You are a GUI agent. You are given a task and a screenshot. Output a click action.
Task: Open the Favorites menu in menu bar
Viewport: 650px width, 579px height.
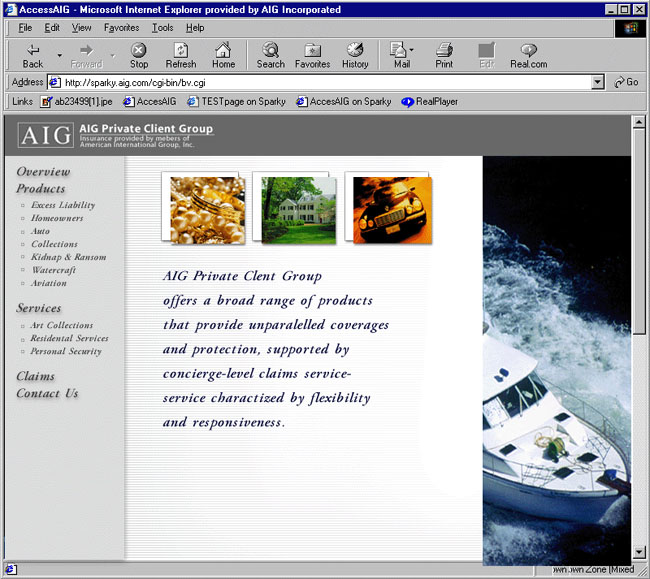tap(121, 28)
